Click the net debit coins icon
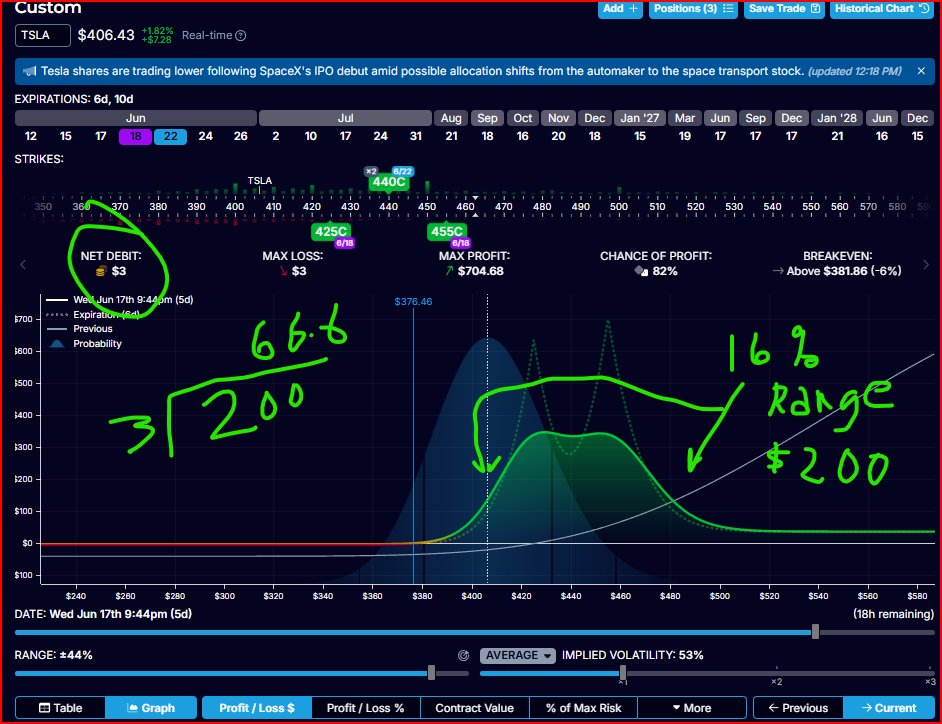Viewport: 942px width, 724px height. click(x=101, y=272)
